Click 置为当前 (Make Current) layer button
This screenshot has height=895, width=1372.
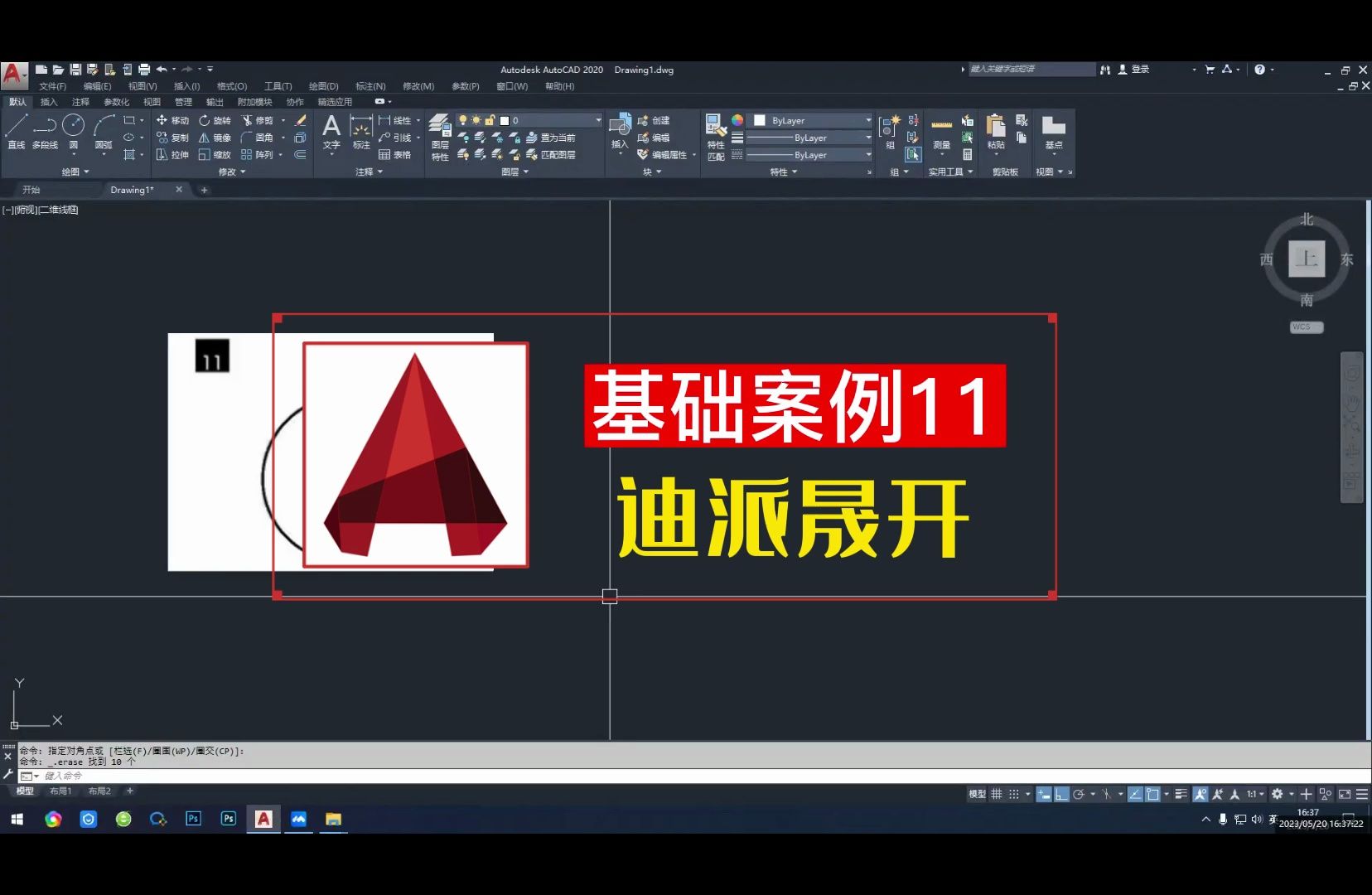[x=551, y=138]
